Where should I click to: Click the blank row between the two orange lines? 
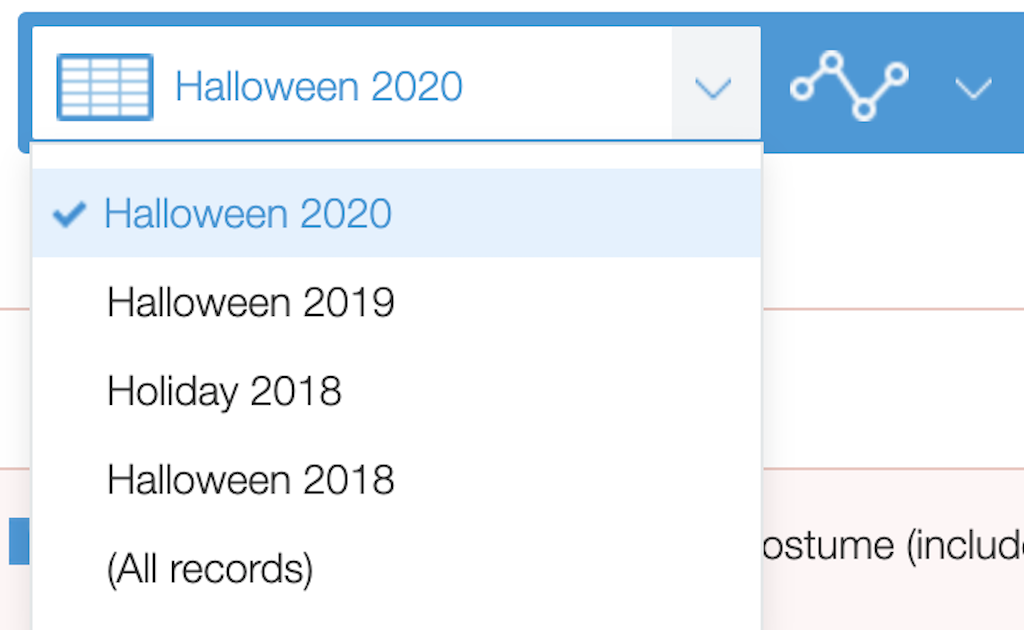890,388
